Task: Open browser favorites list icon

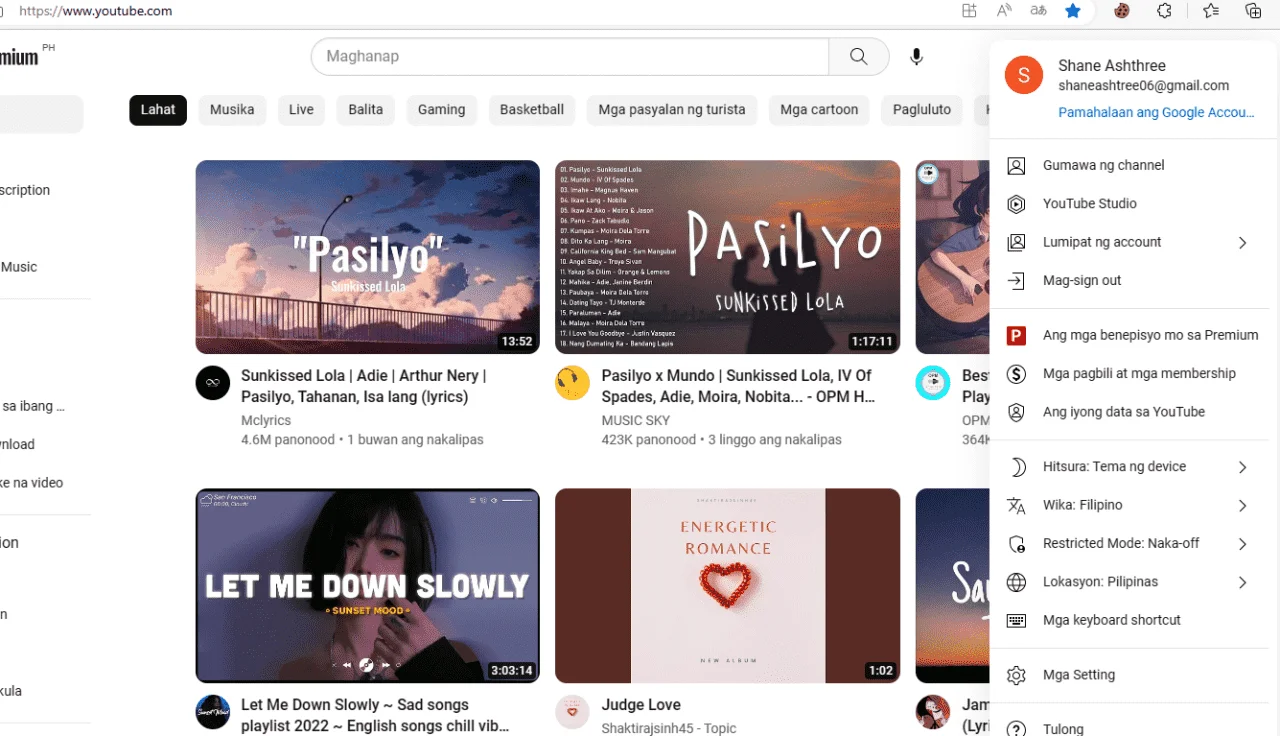Action: [1211, 11]
